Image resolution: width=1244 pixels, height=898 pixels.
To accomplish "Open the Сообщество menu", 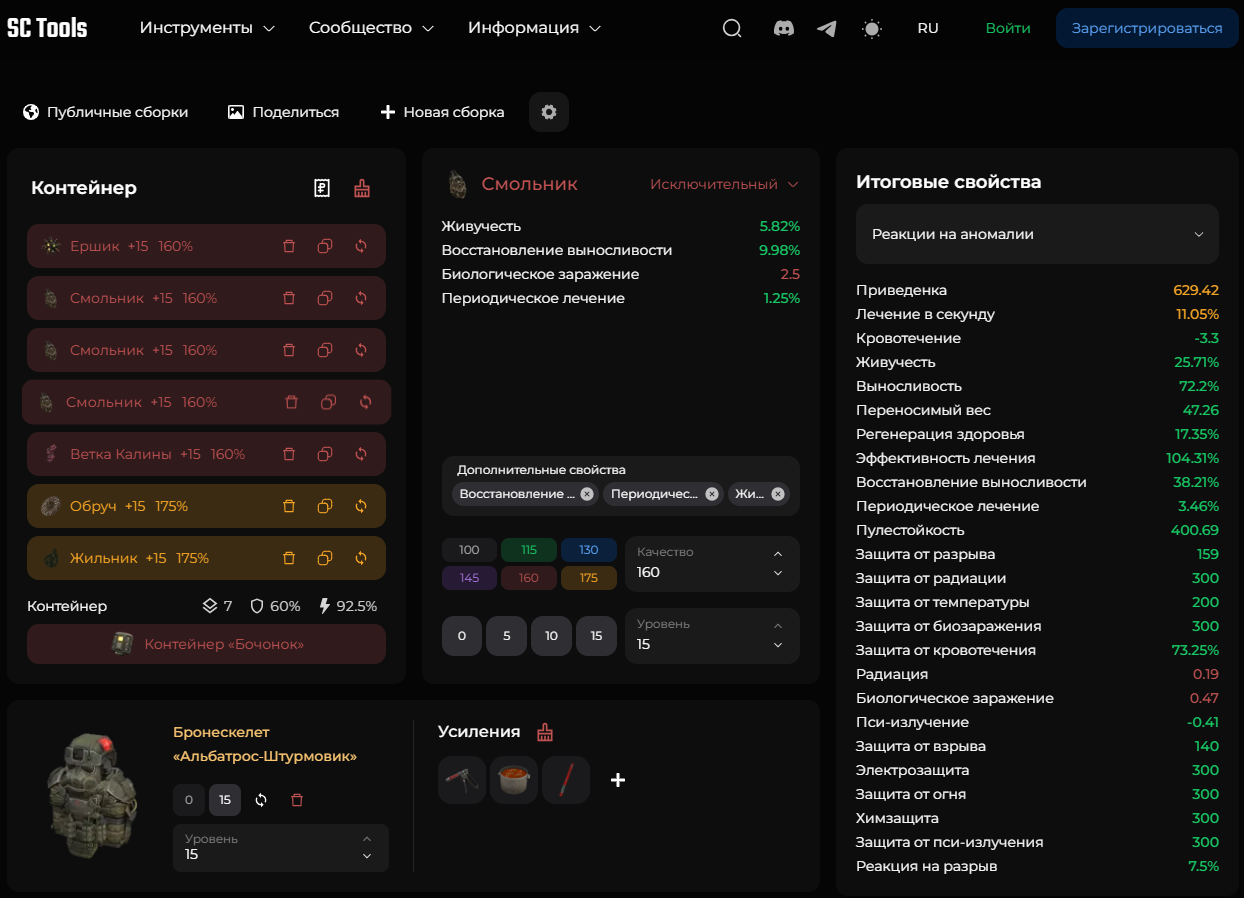I will pos(371,28).
